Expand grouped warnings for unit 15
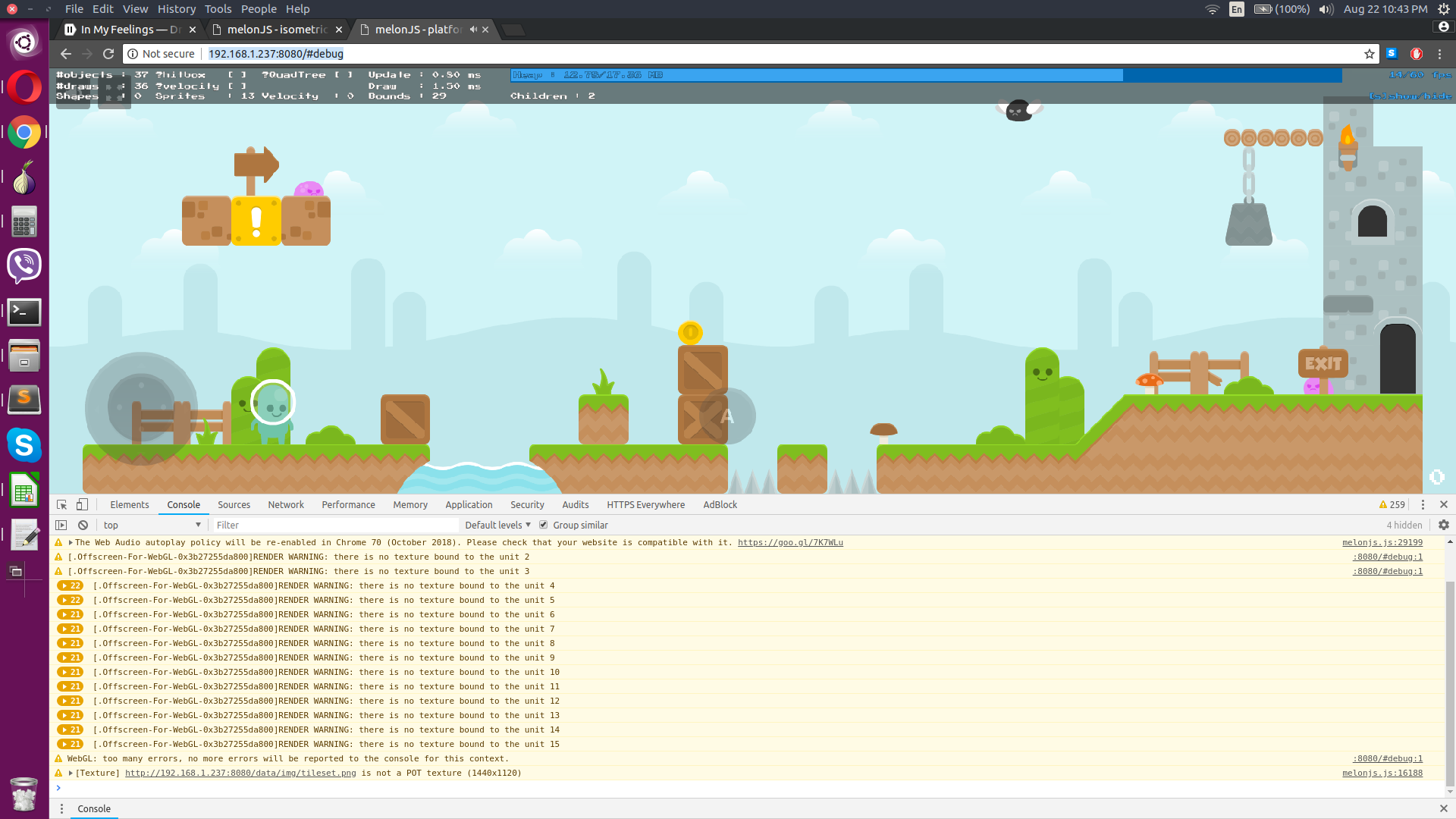Screen dimensions: 1456x819 pos(71,744)
